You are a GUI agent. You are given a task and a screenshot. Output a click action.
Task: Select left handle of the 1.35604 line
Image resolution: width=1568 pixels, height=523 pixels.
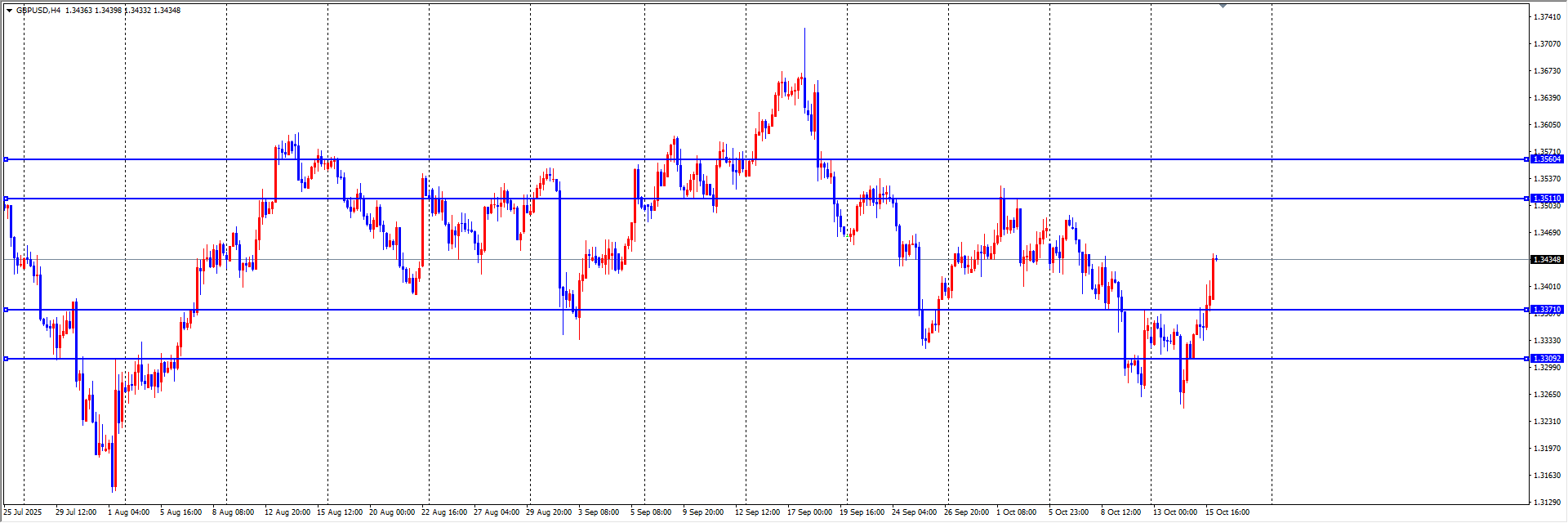(6, 159)
